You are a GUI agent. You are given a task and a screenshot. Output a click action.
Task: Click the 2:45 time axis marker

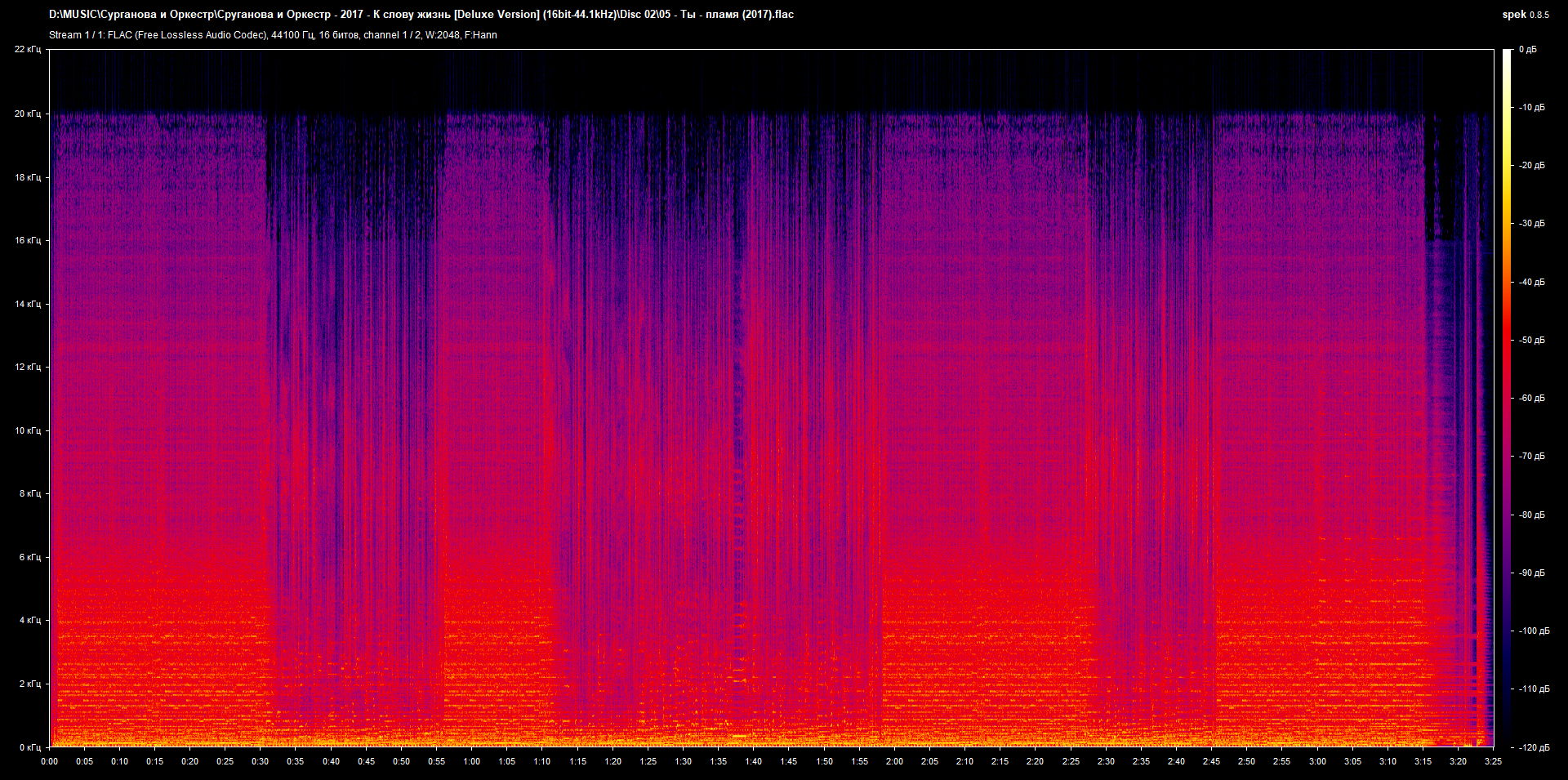(x=1211, y=761)
